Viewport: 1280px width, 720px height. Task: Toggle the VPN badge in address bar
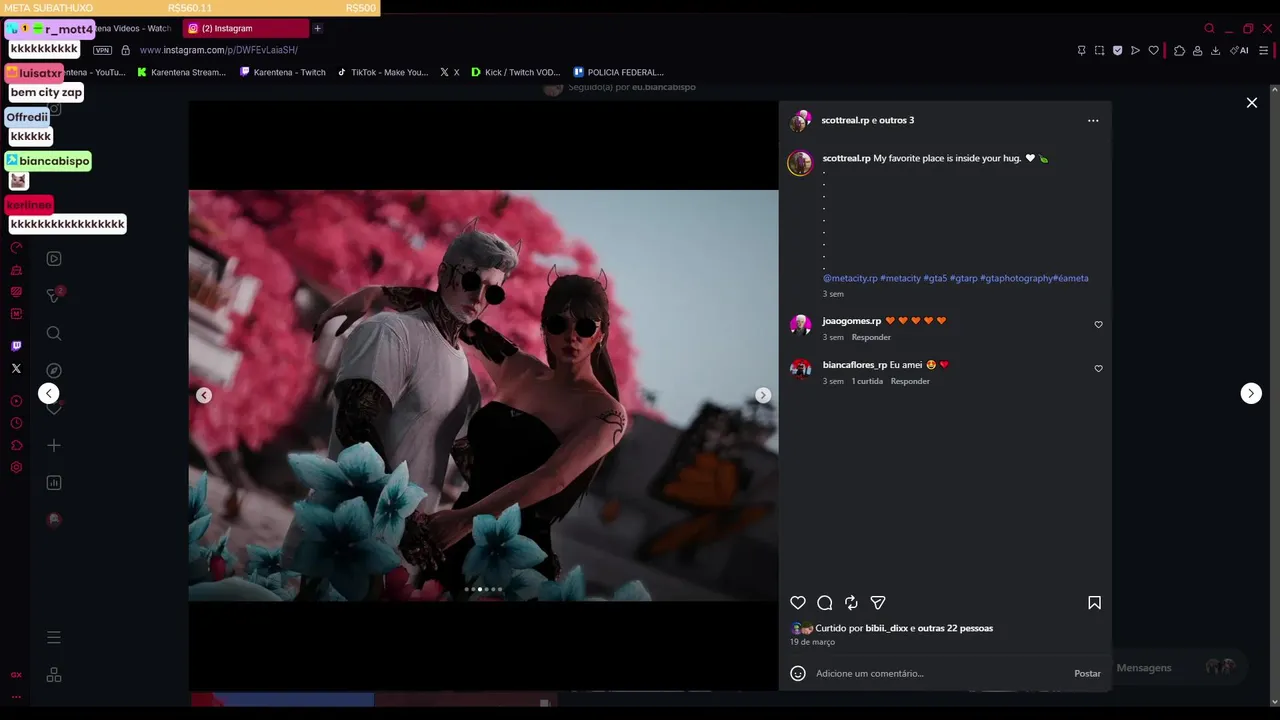point(102,50)
